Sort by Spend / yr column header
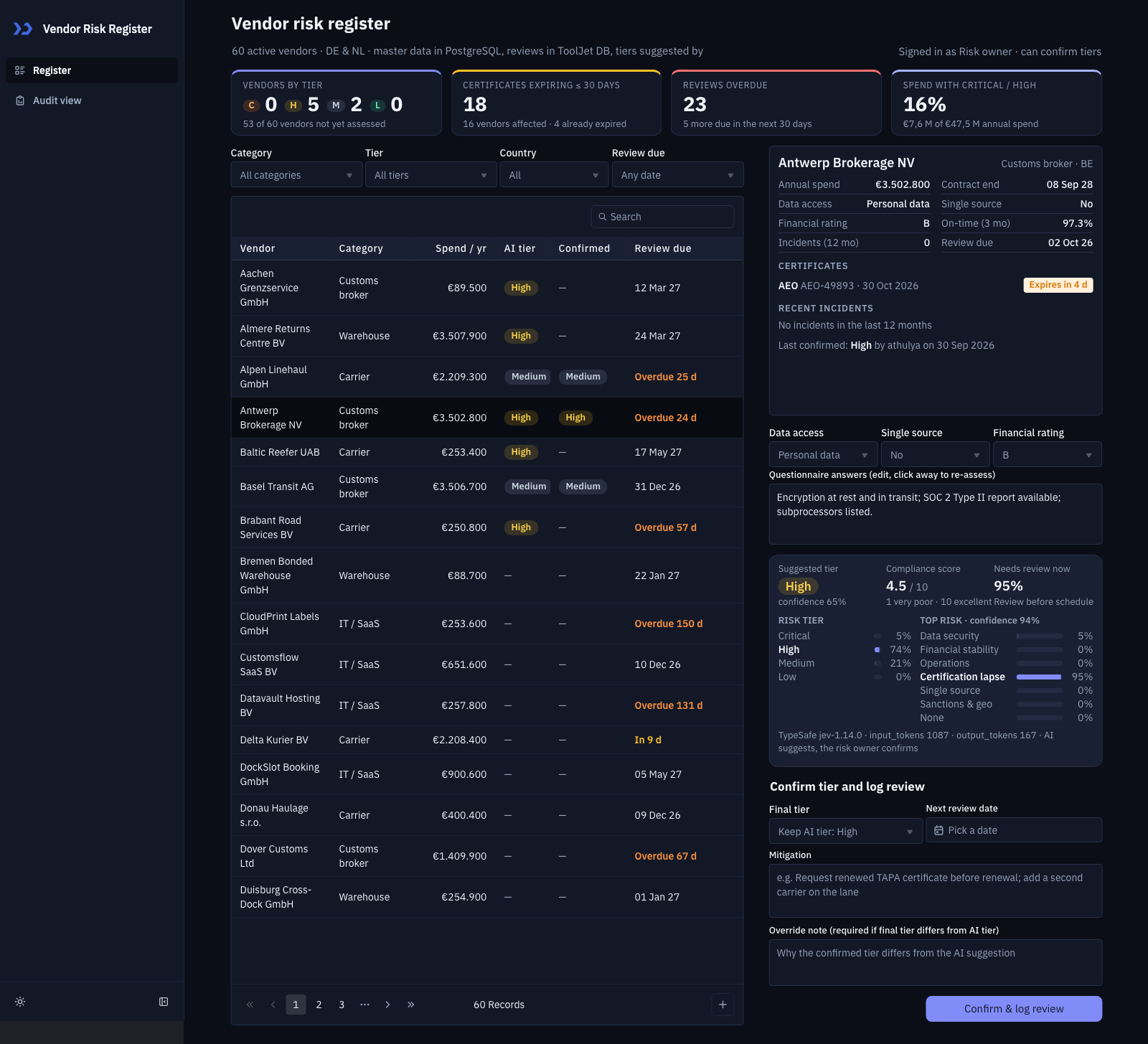1148x1044 pixels. point(461,248)
